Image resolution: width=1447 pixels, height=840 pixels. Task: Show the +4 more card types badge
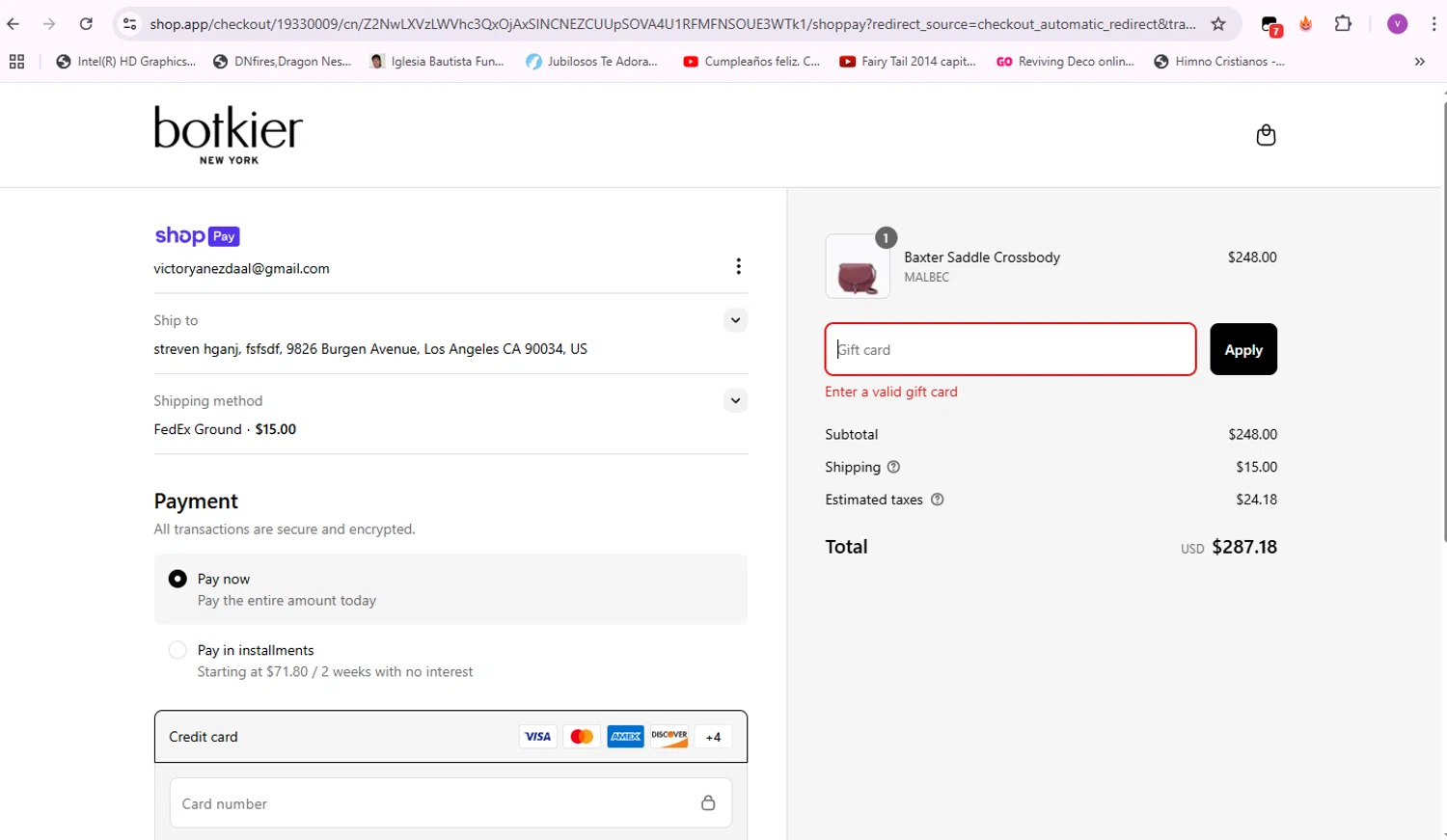point(713,737)
